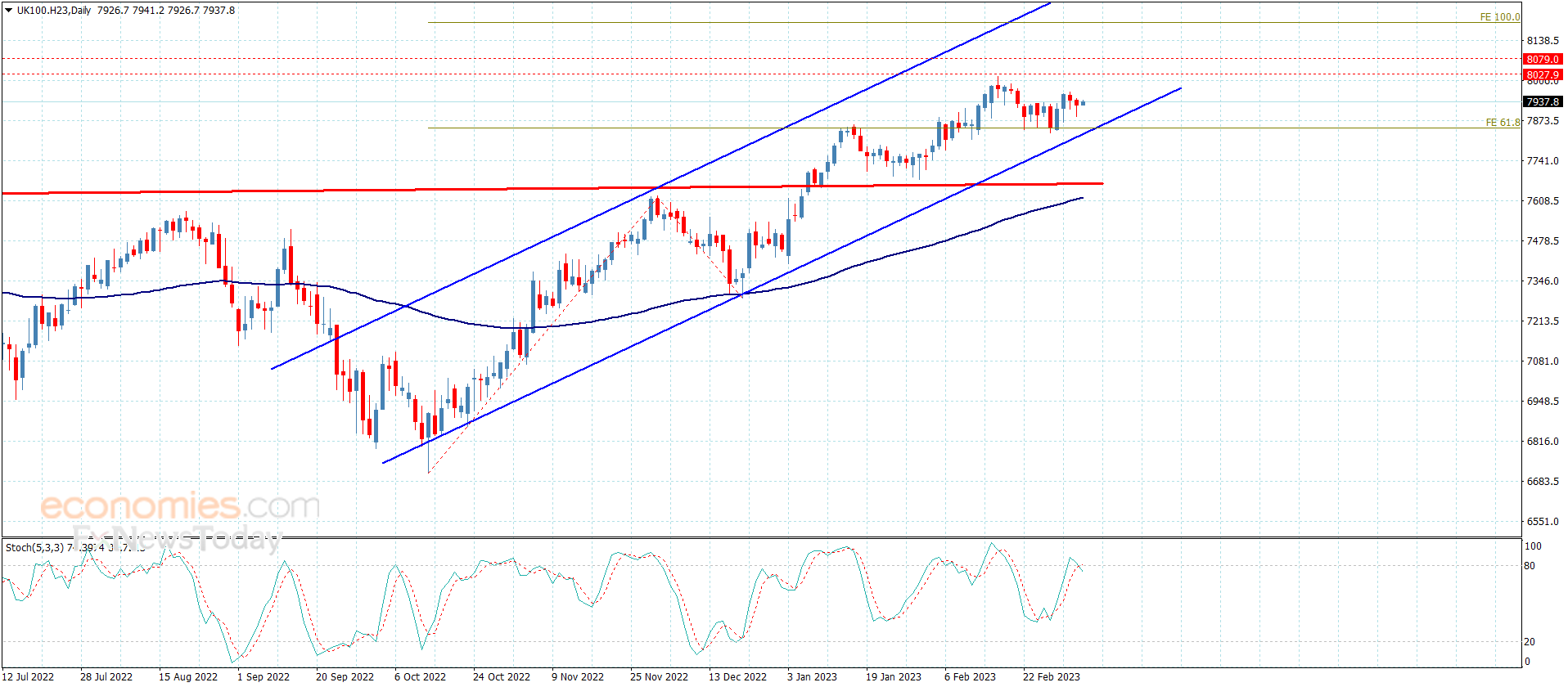Click the 6551.0 price axis value
The height and width of the screenshot is (687, 1568).
point(1542,521)
